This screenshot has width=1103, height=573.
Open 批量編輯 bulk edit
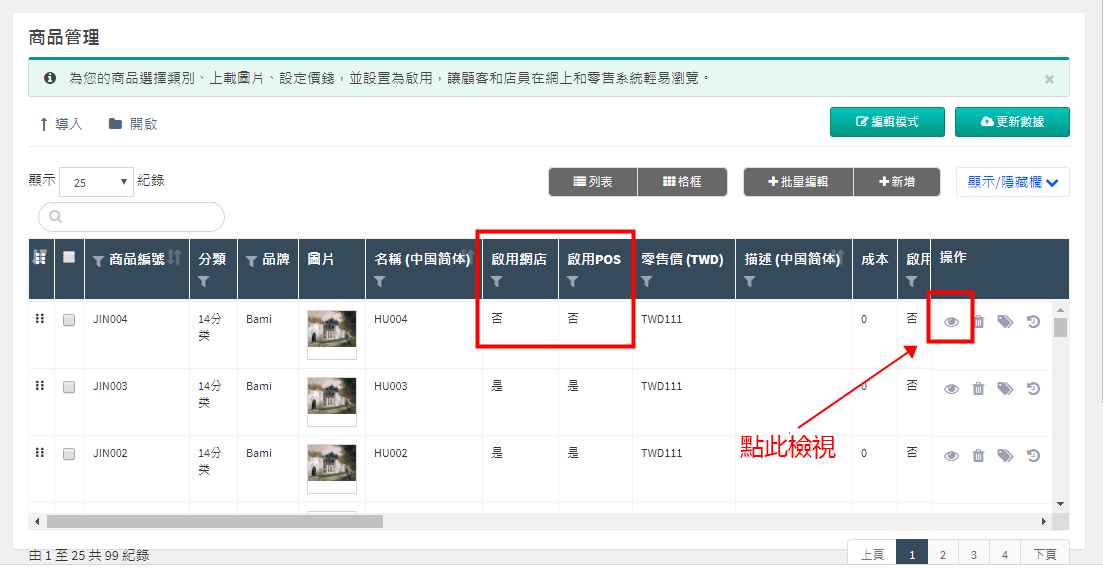click(x=798, y=182)
